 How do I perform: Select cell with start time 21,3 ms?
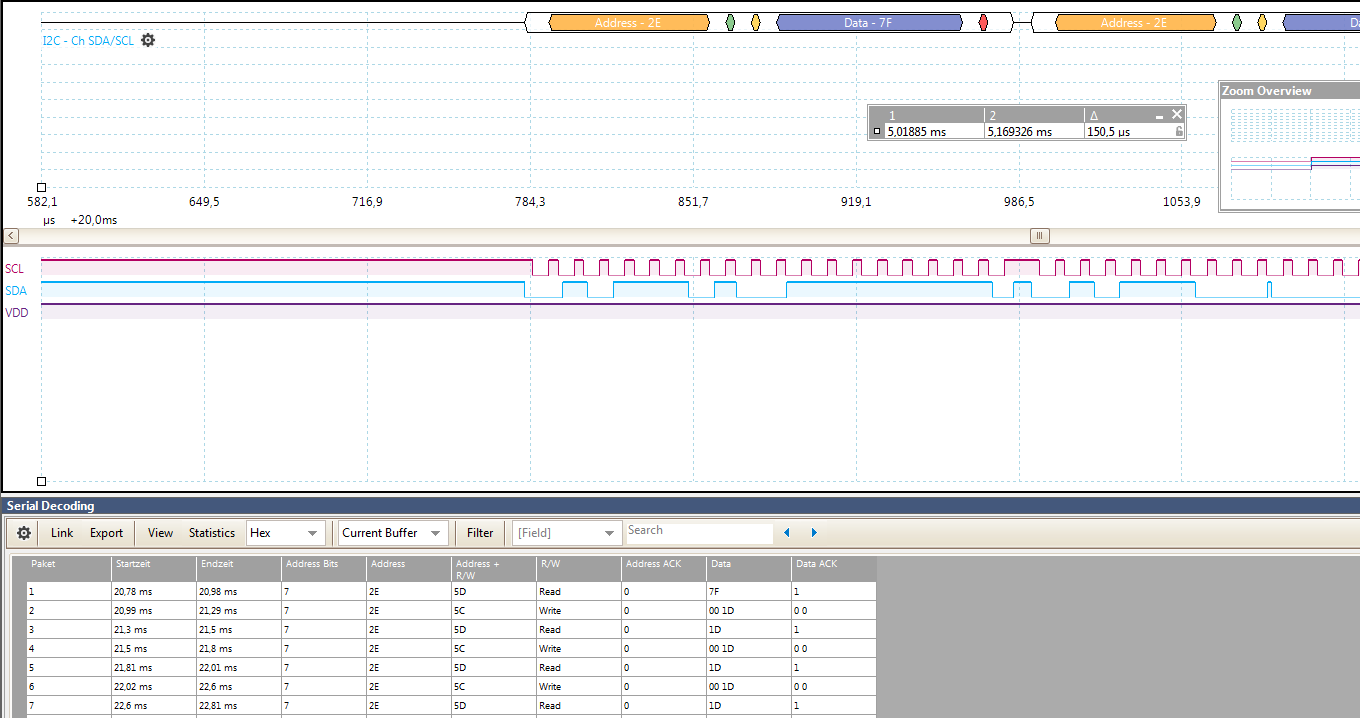click(x=154, y=630)
